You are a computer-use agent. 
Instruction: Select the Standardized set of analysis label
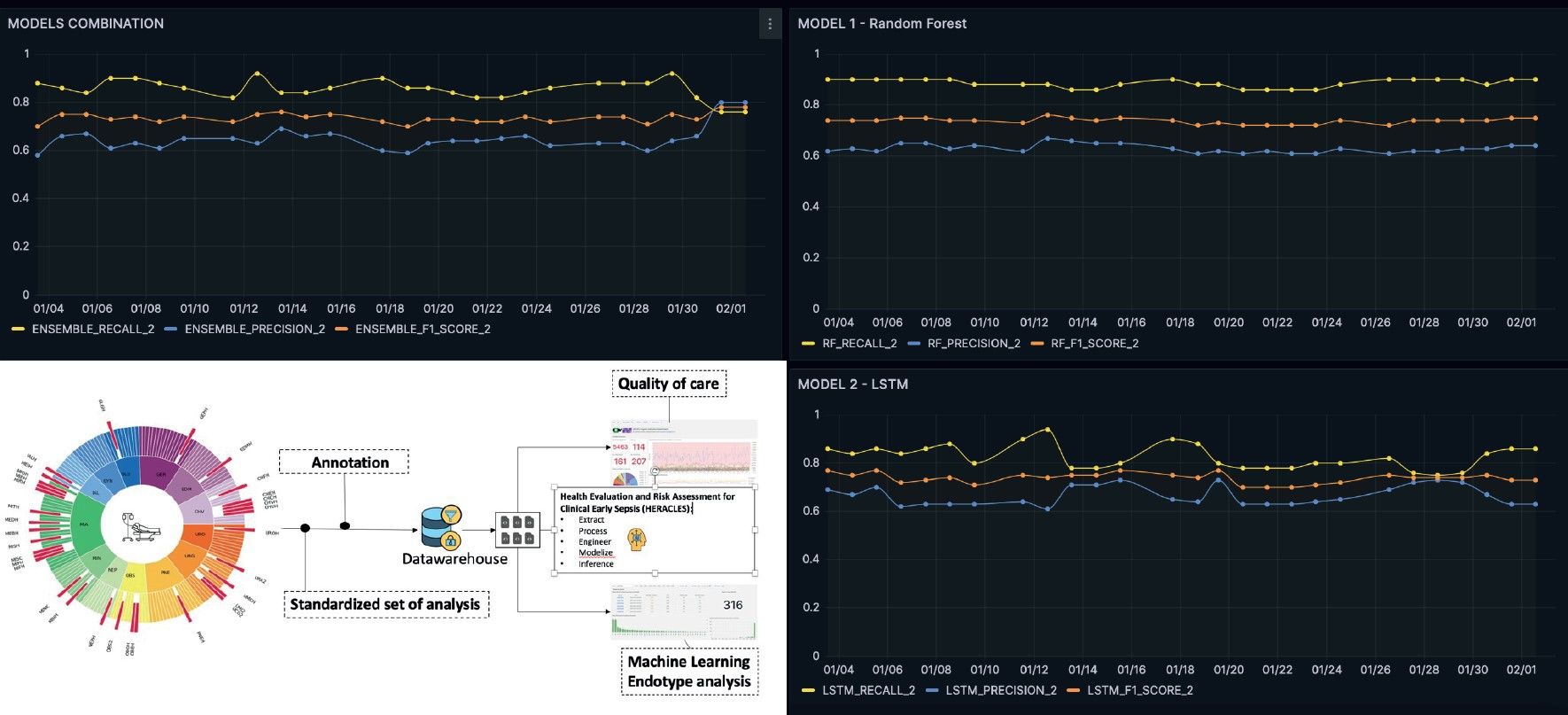[x=385, y=604]
